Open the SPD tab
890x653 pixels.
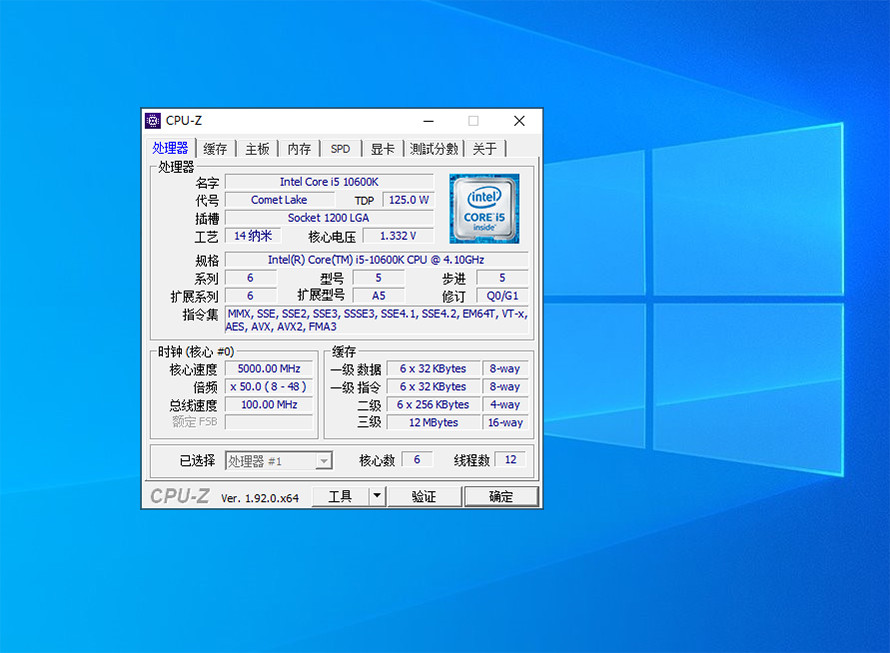[341, 149]
